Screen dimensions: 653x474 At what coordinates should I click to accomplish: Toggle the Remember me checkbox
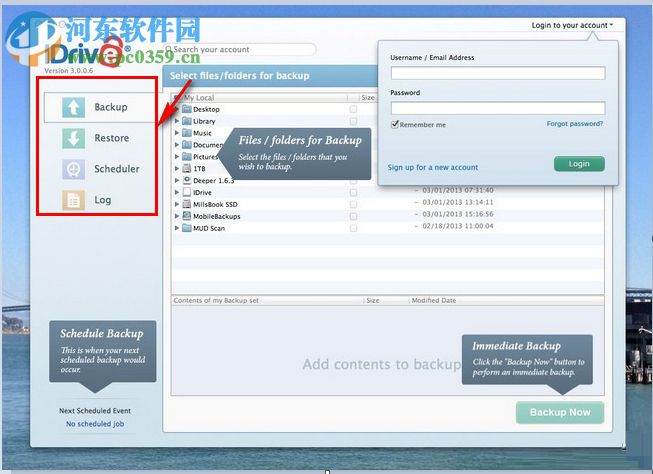394,124
